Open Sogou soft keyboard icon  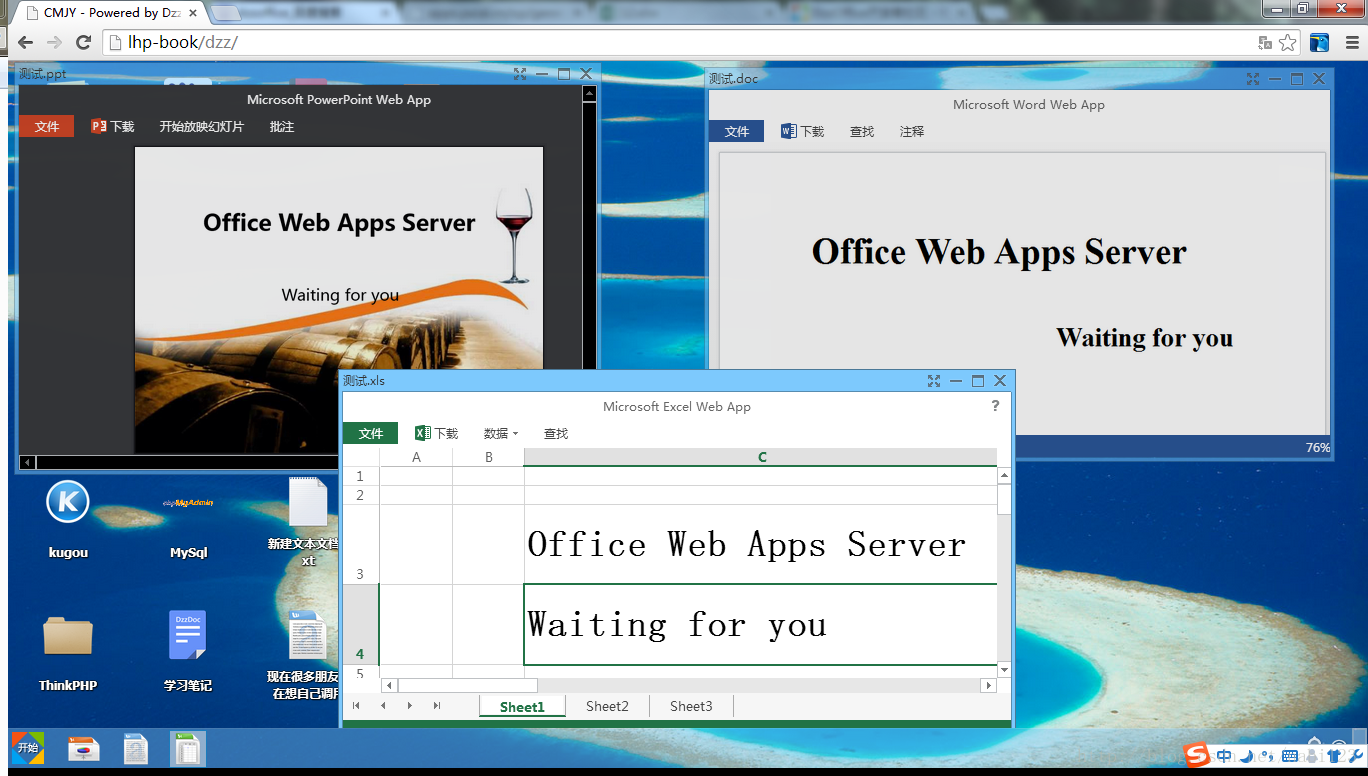pos(1289,756)
